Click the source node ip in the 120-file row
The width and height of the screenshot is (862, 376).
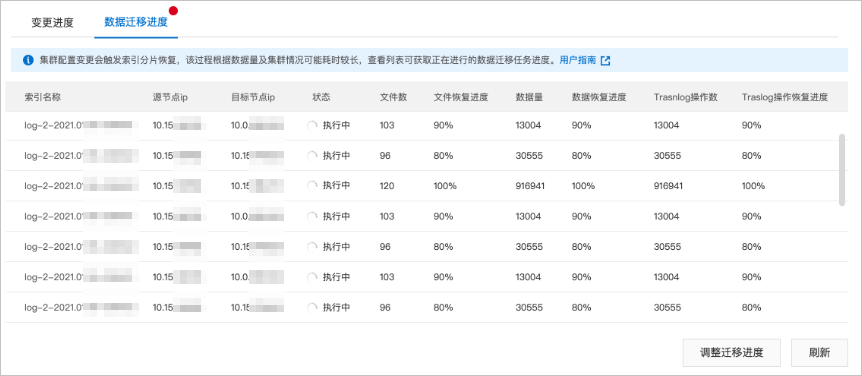(x=177, y=186)
